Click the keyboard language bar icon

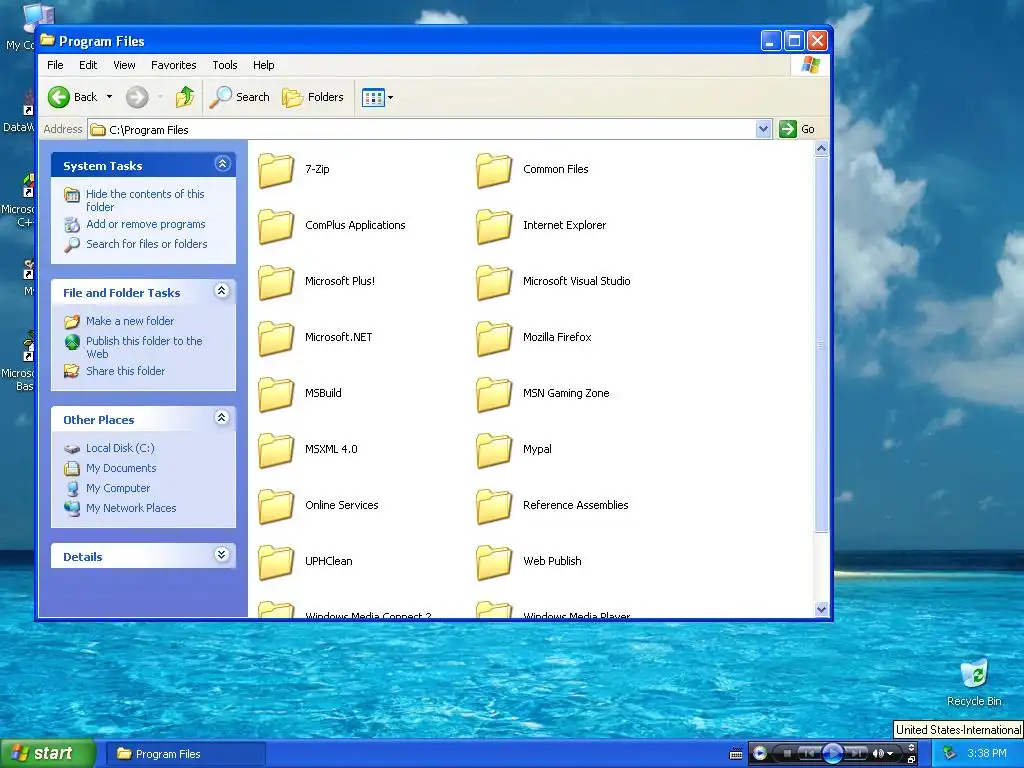[x=735, y=754]
